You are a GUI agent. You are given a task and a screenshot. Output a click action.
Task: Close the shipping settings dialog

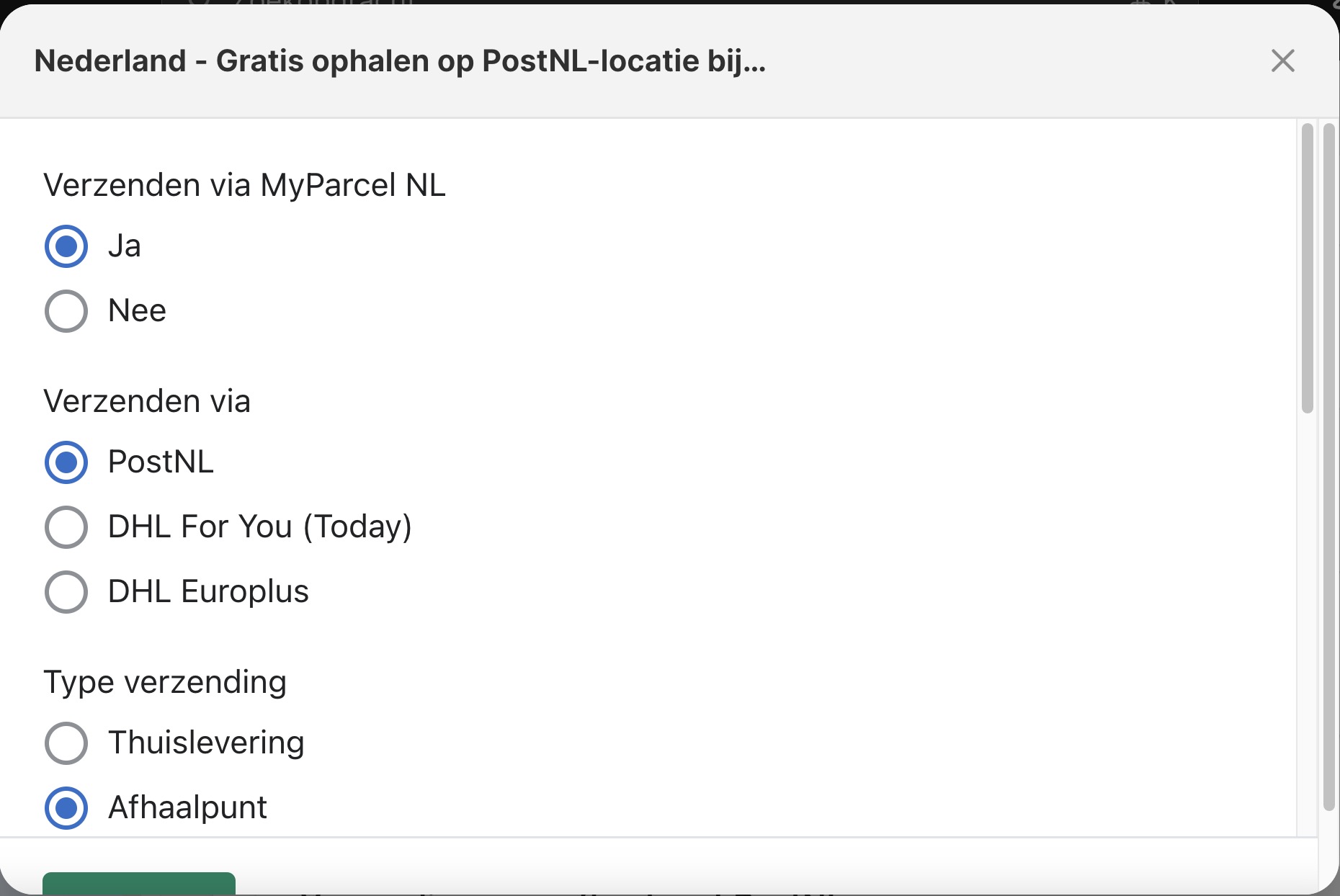[x=1282, y=61]
